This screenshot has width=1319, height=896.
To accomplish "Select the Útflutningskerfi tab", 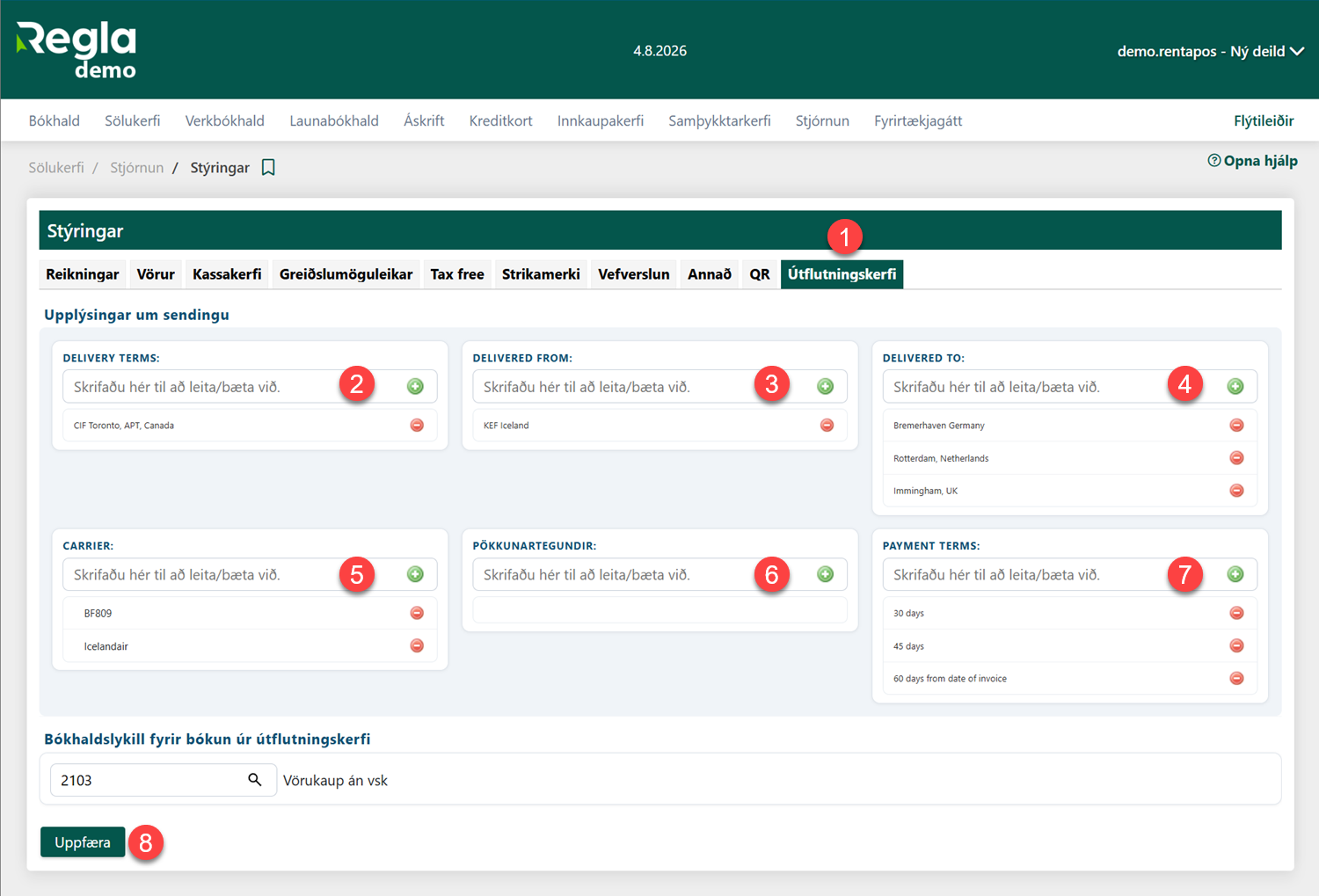I will click(x=842, y=274).
